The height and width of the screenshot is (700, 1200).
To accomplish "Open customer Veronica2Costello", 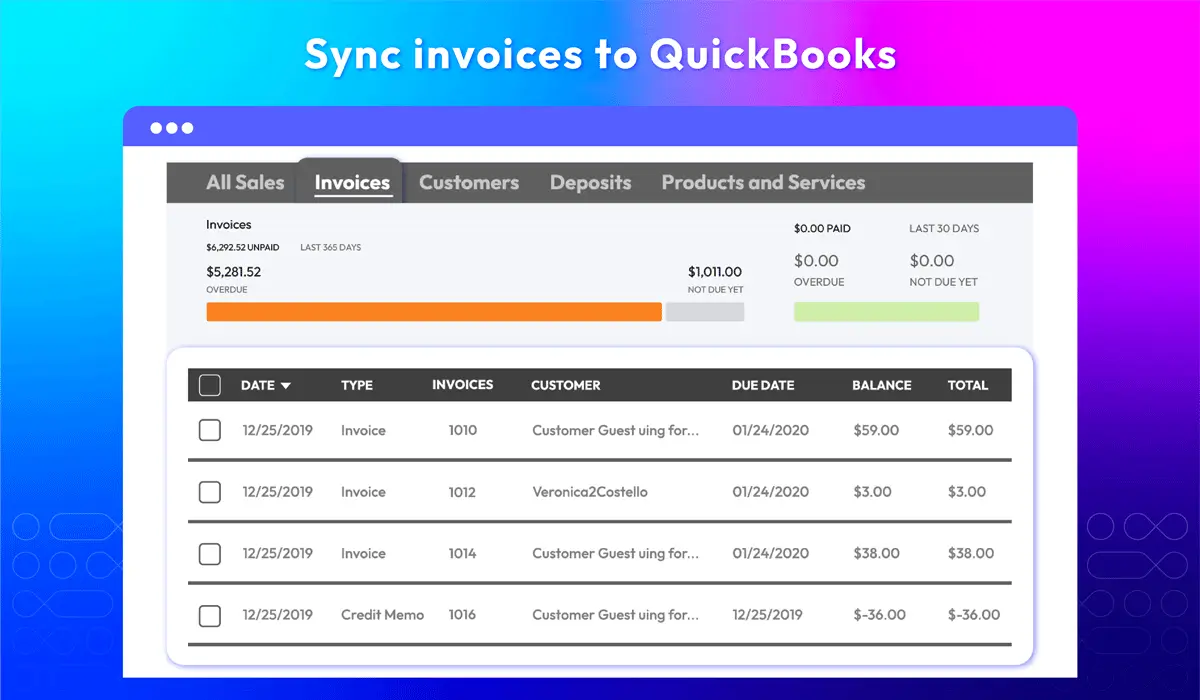I will coord(590,492).
